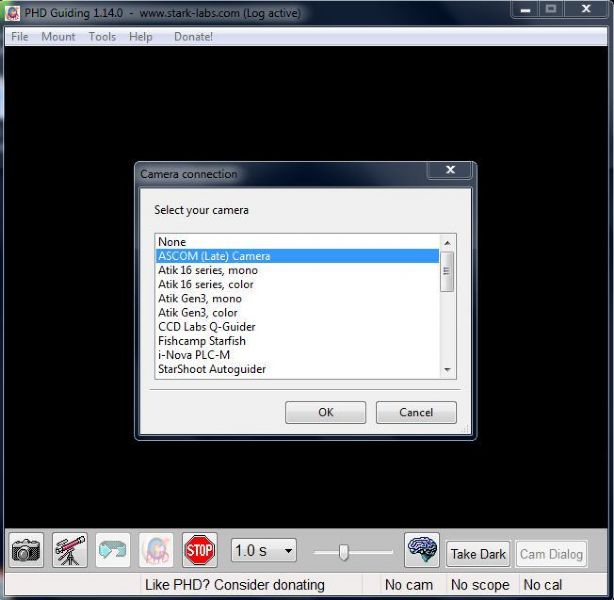614x600 pixels.
Task: Select None in the camera list
Action: coord(297,242)
